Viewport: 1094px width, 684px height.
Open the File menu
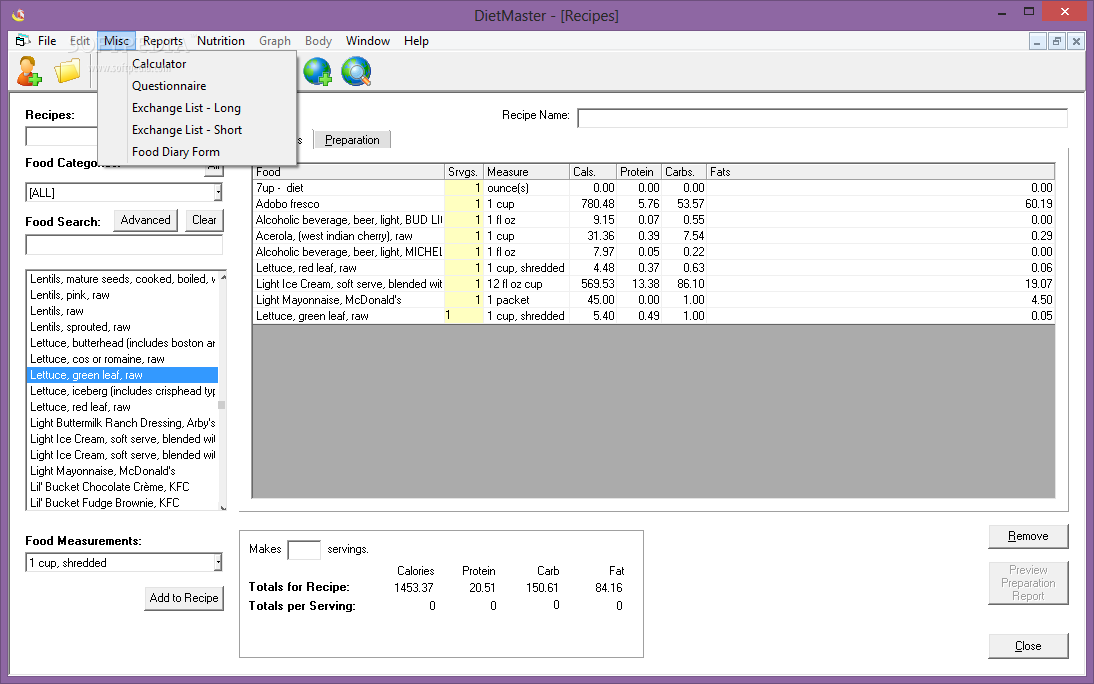[47, 41]
